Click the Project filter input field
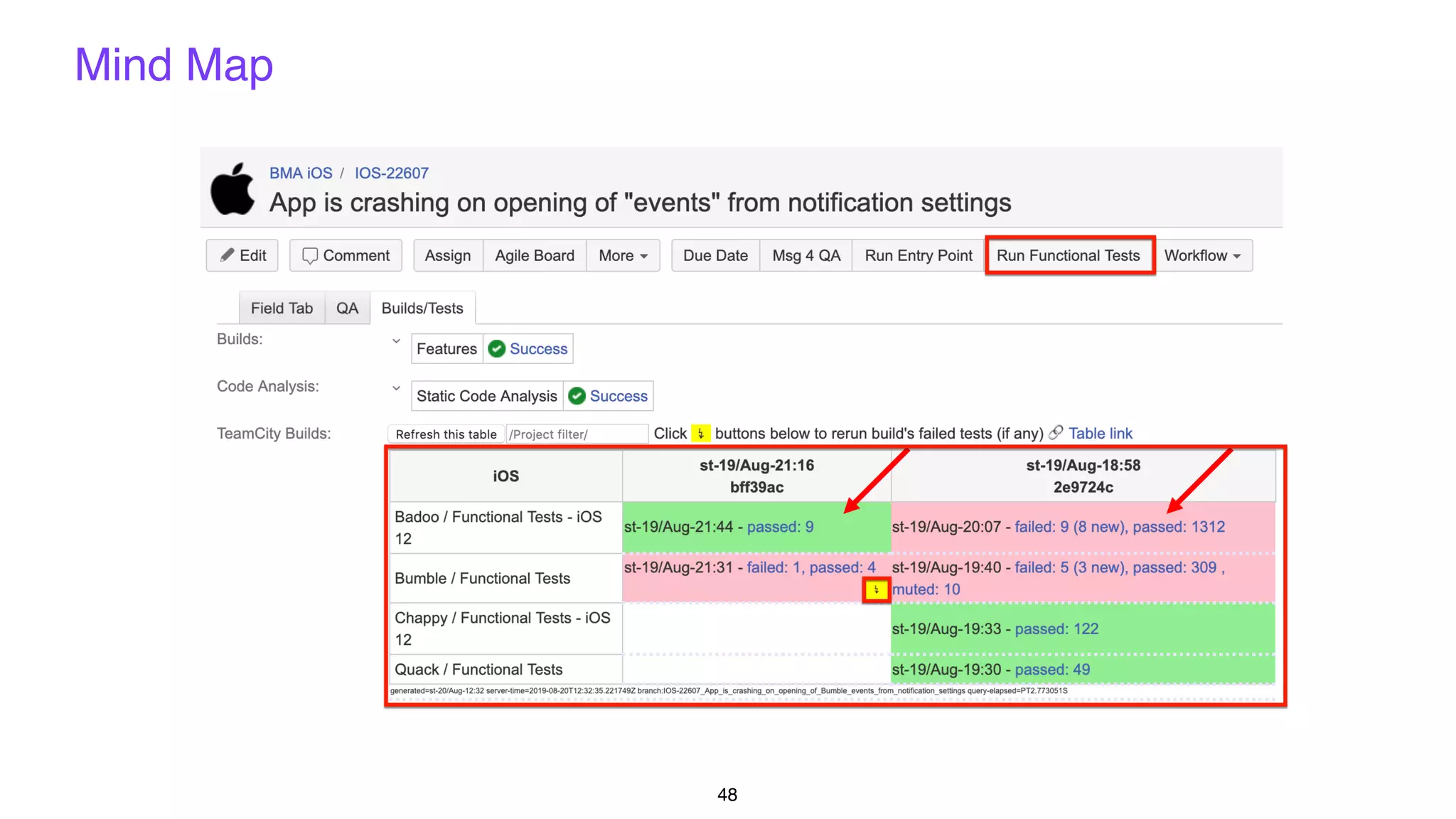 [x=577, y=434]
